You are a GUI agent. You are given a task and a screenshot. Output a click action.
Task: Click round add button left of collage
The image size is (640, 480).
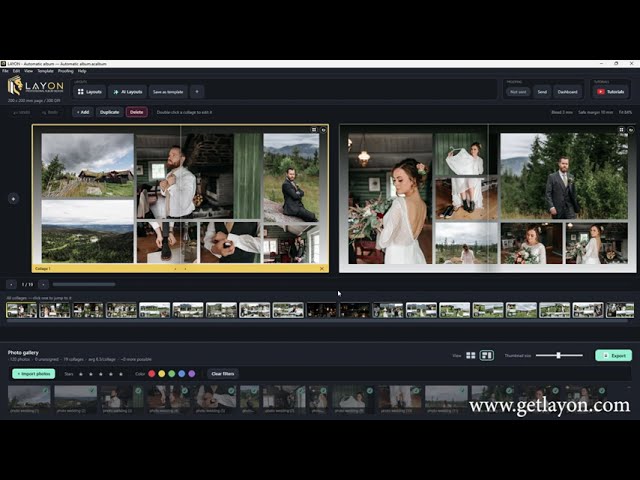tap(13, 199)
